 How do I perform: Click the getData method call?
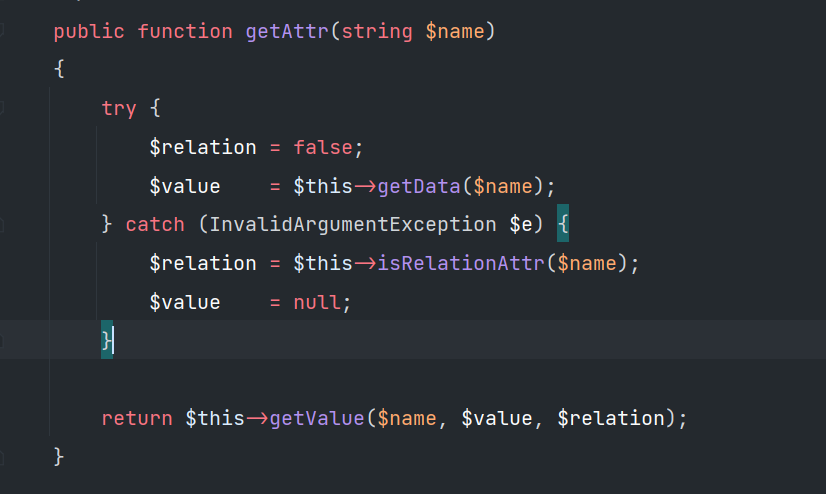(x=419, y=186)
